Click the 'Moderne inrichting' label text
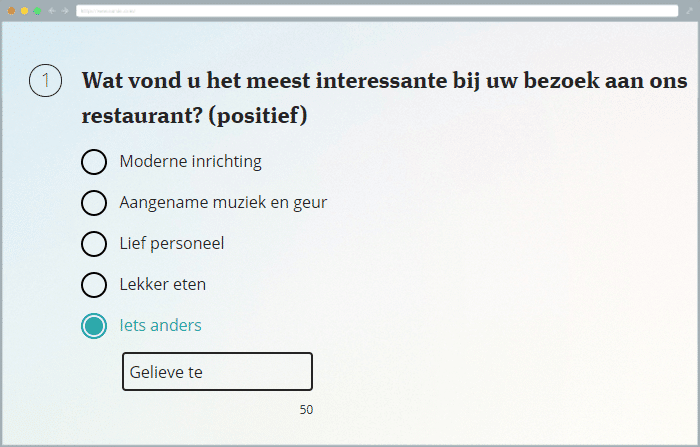 190,162
